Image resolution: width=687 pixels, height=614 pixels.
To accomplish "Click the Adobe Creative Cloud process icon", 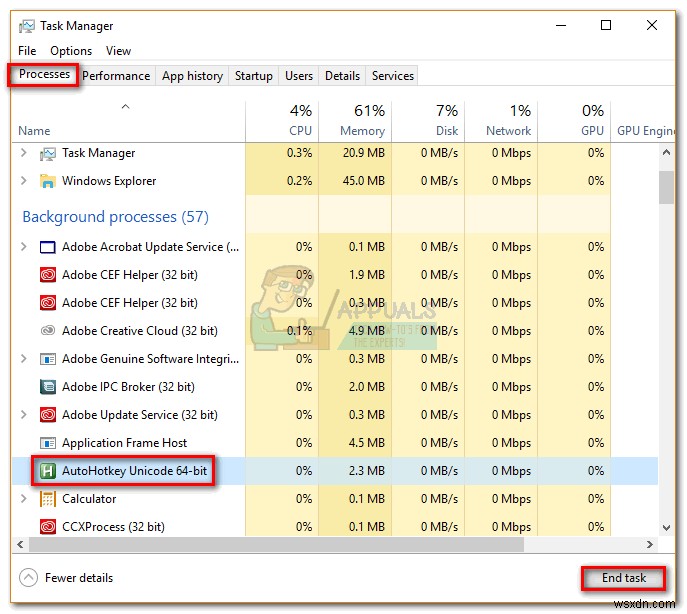I will [48, 331].
